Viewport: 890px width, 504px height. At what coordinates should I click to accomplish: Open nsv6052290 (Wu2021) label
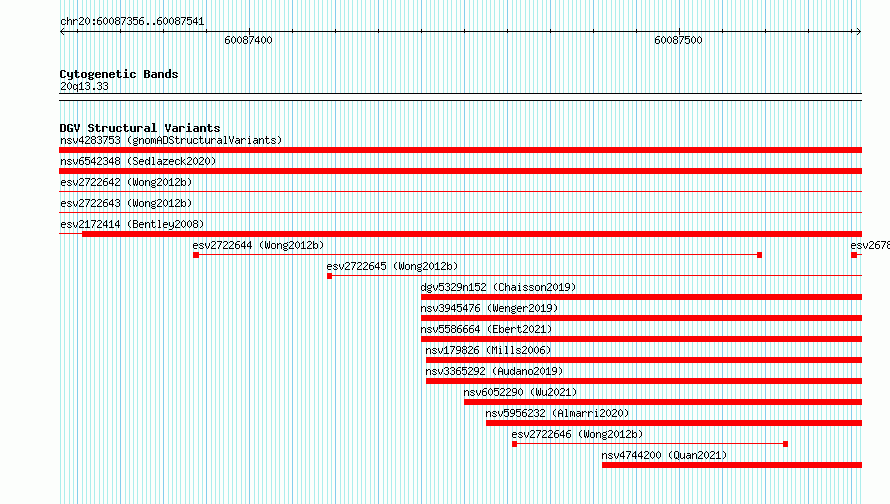[520, 392]
